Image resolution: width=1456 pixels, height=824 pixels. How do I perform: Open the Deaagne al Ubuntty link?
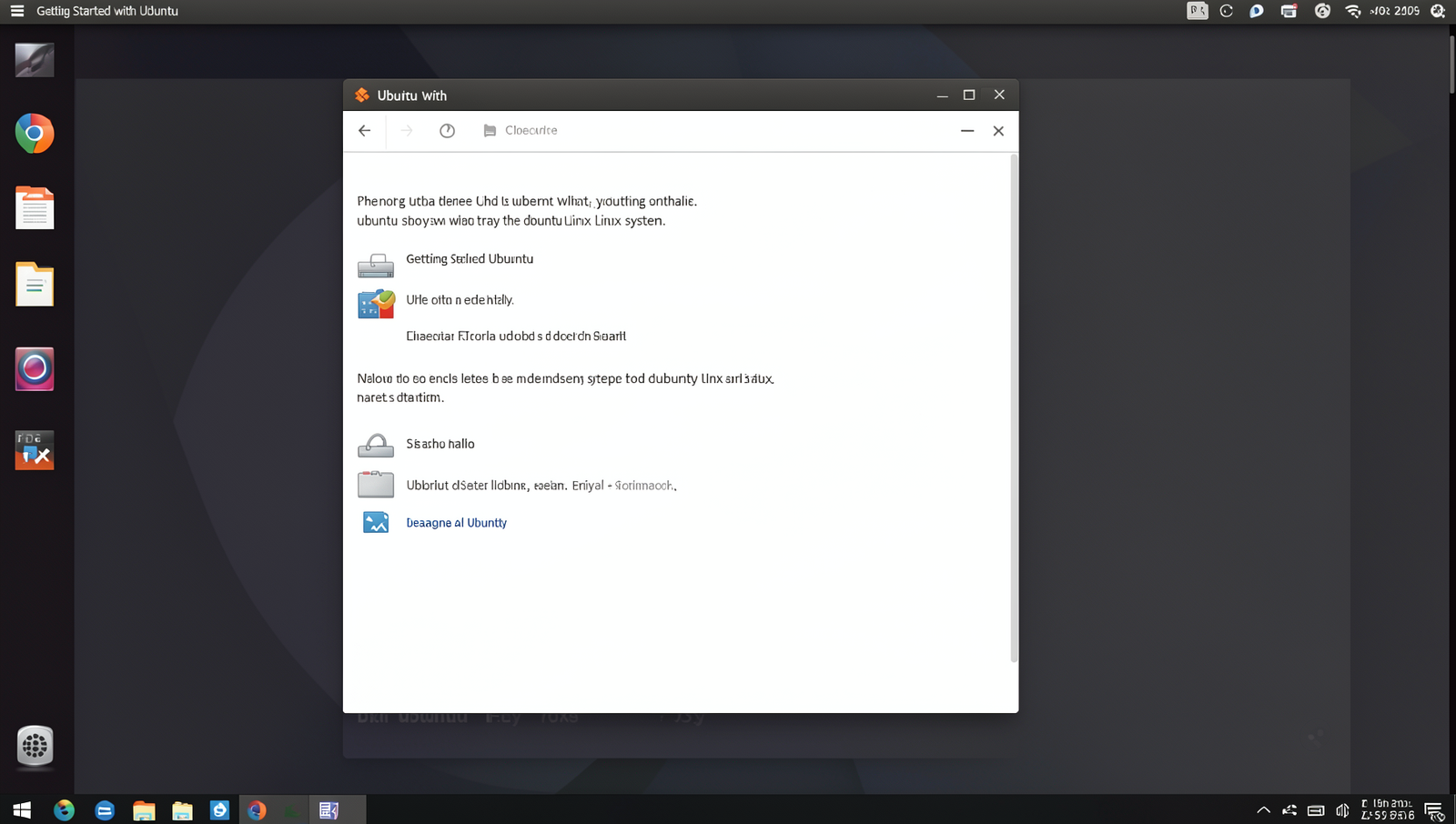pos(456,523)
